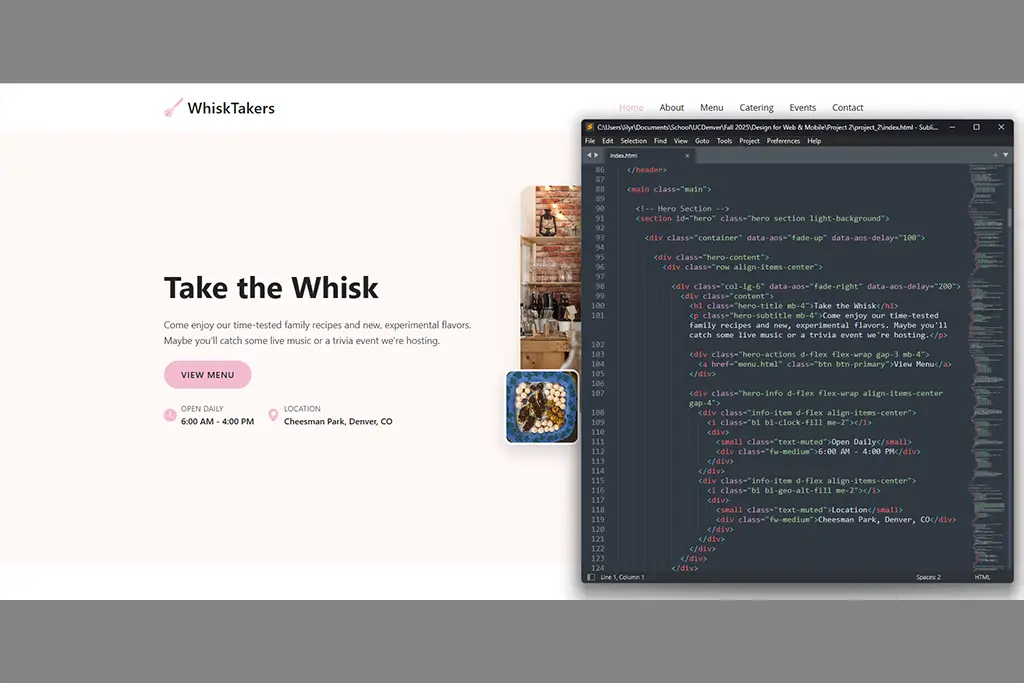Click the WhiskTakers whisk logo icon
Viewport: 1024px width, 683px height.
173,108
